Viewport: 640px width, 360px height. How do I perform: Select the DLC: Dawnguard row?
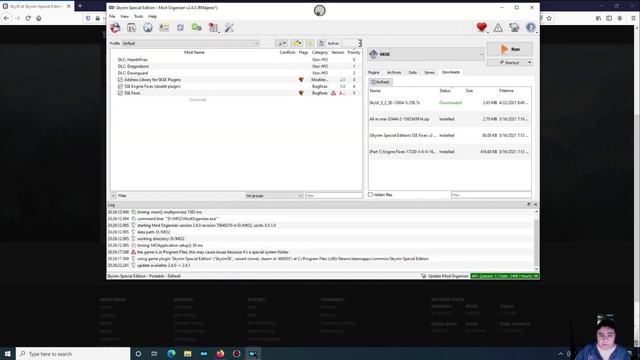pyautogui.click(x=236, y=73)
